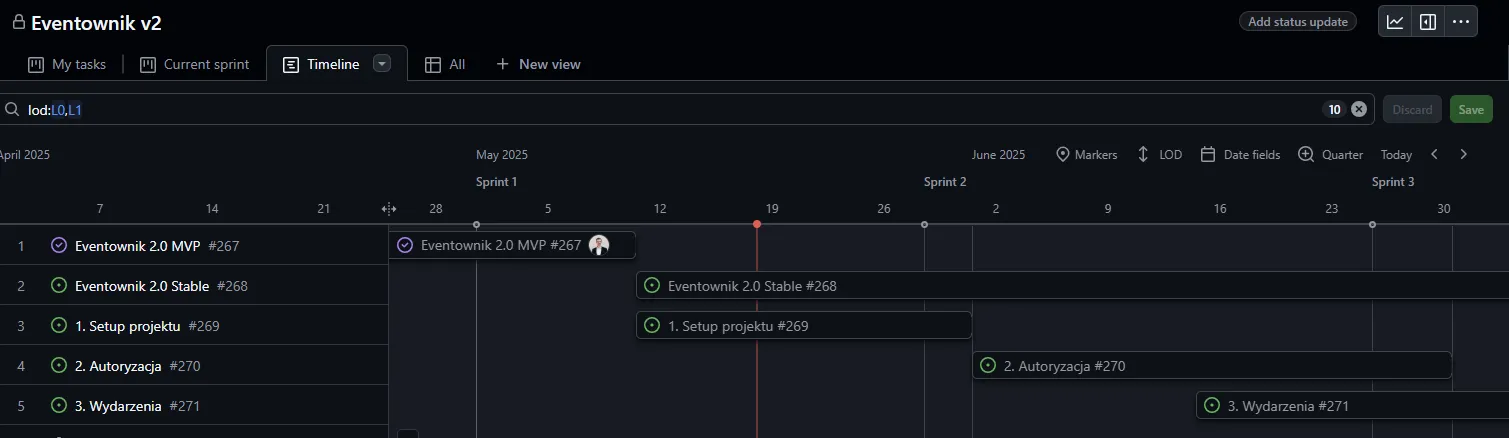Open the Quarter zoom level dropdown

click(x=1331, y=155)
